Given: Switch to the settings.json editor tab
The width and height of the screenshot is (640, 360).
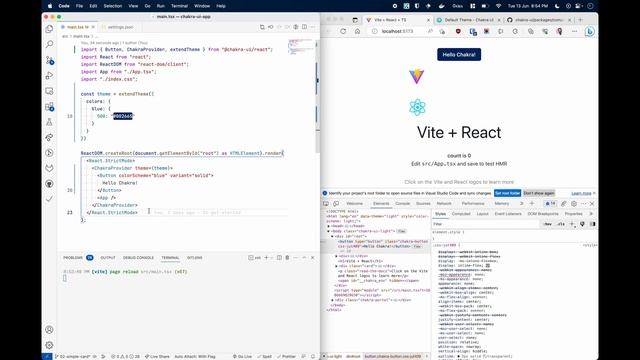Looking at the screenshot, I should click(120, 27).
